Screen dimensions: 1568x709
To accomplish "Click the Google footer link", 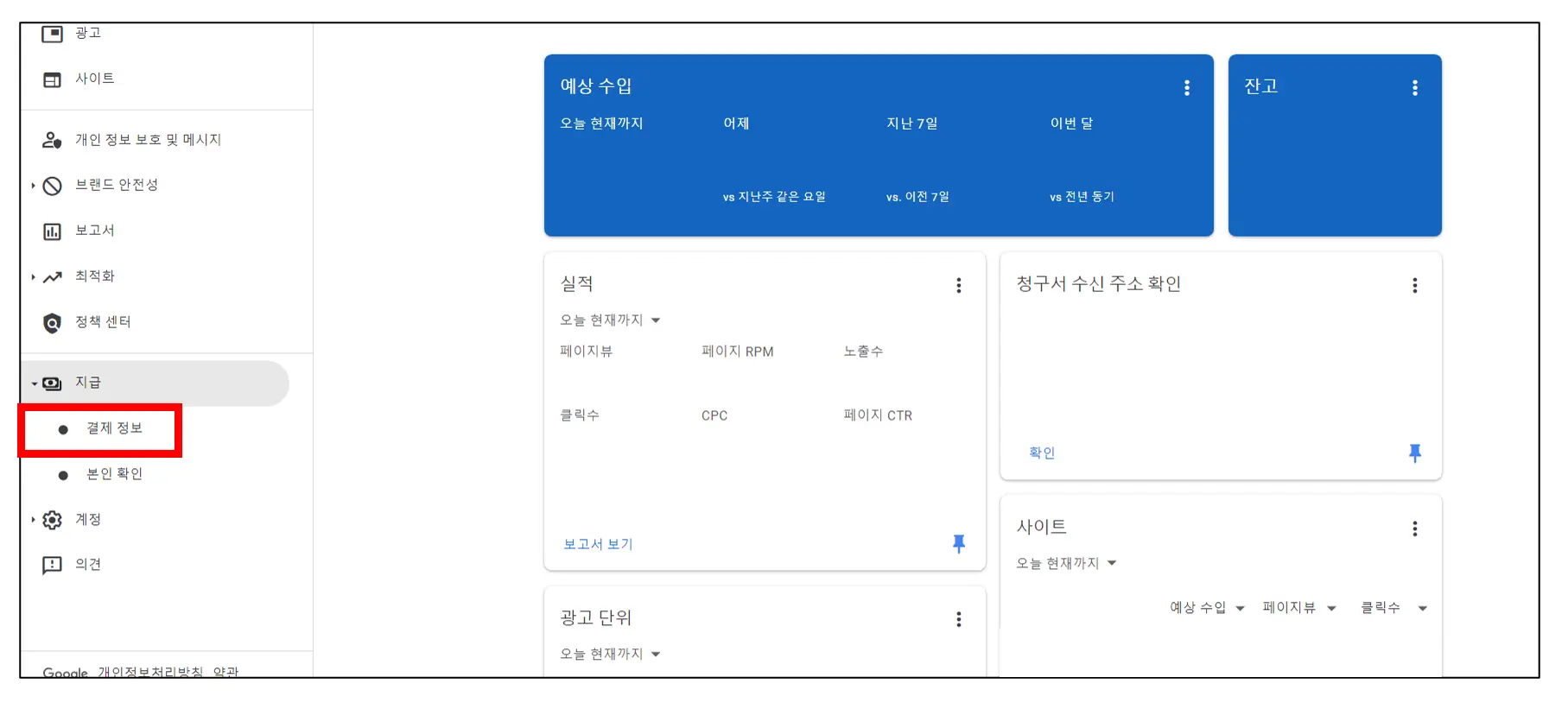I will [x=66, y=673].
